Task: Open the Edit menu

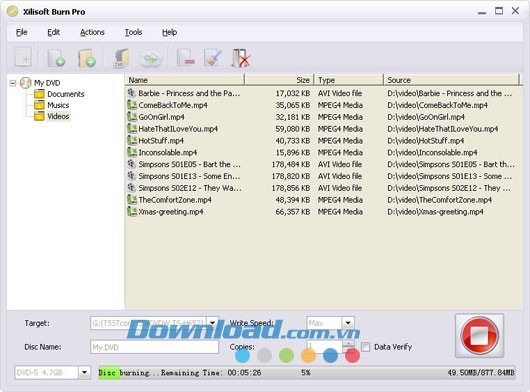Action: 53,32
